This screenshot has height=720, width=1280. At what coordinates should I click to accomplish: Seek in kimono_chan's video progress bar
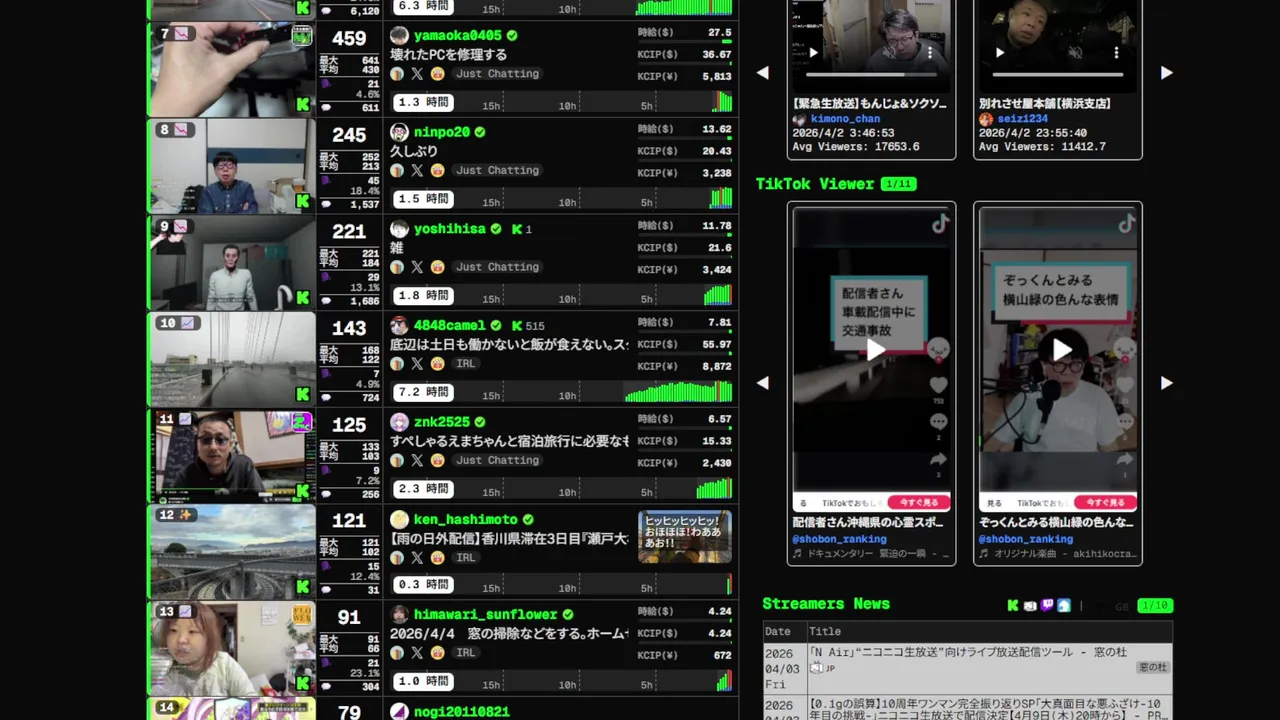(x=871, y=75)
